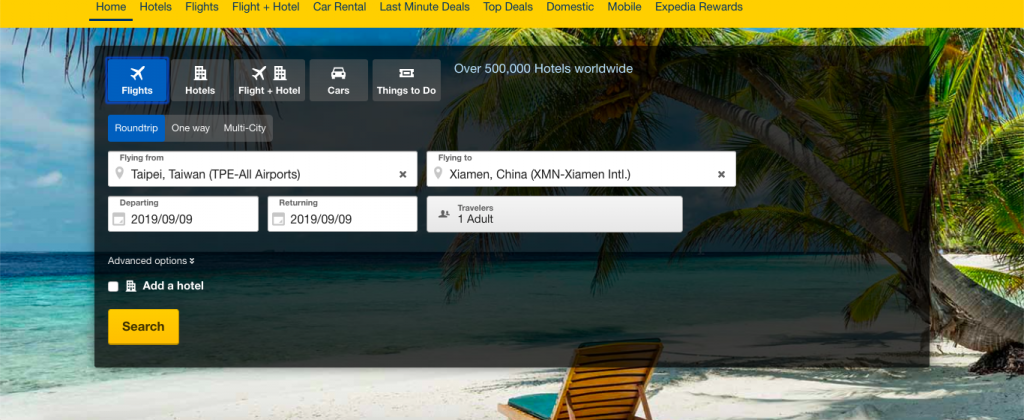Open the Hotels building tab

200,80
